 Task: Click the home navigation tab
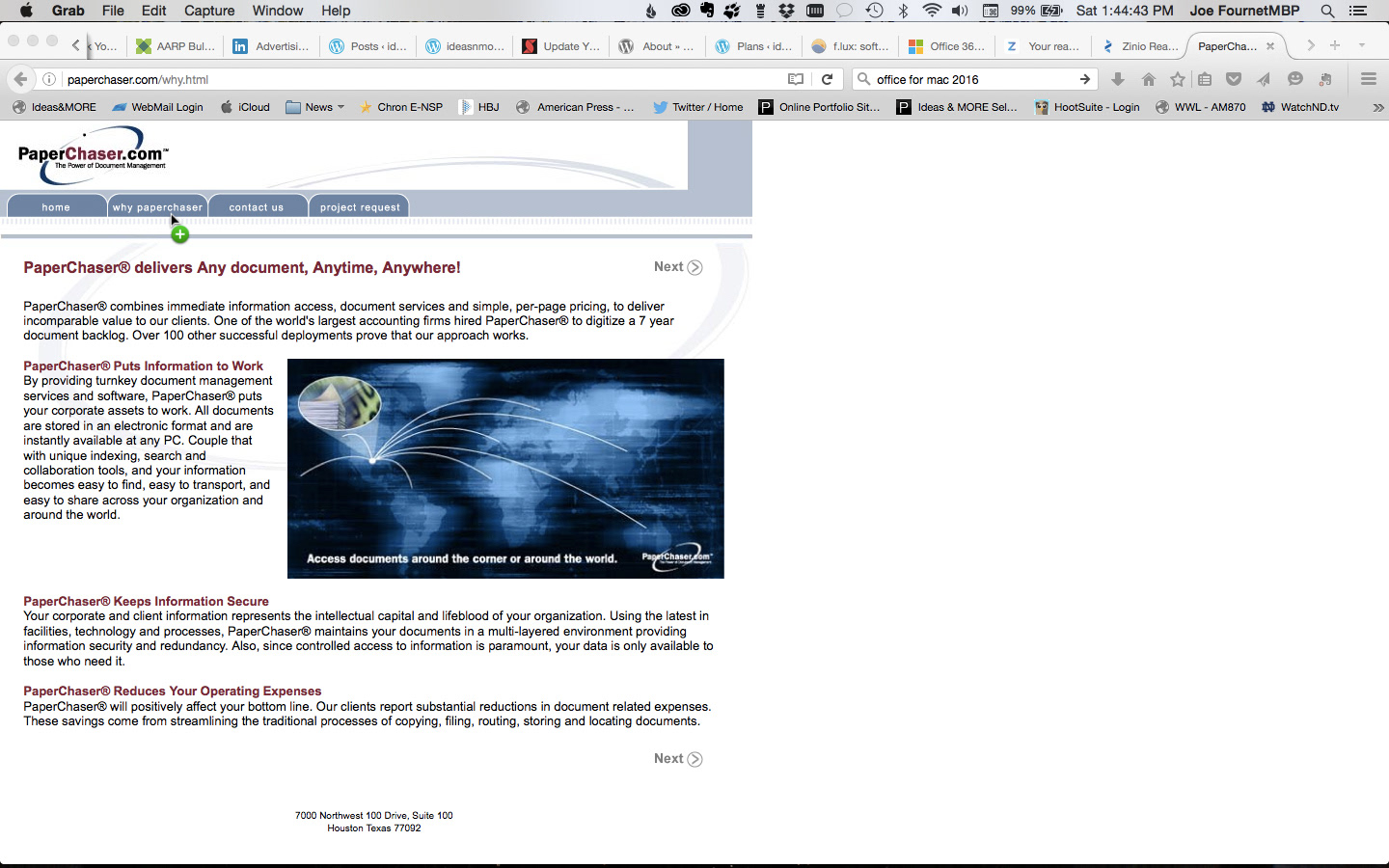point(56,206)
